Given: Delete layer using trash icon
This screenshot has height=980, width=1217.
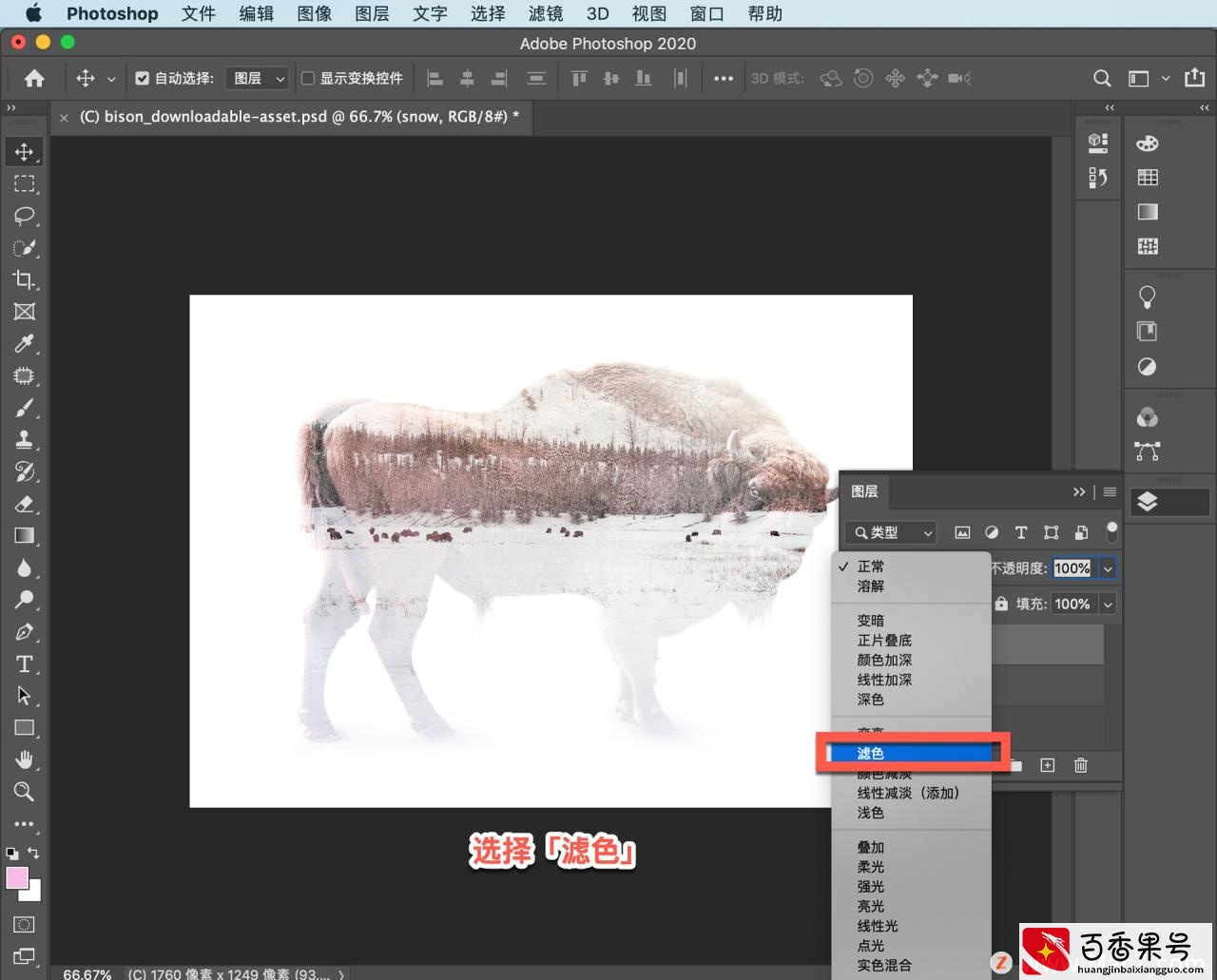Looking at the screenshot, I should [x=1081, y=765].
